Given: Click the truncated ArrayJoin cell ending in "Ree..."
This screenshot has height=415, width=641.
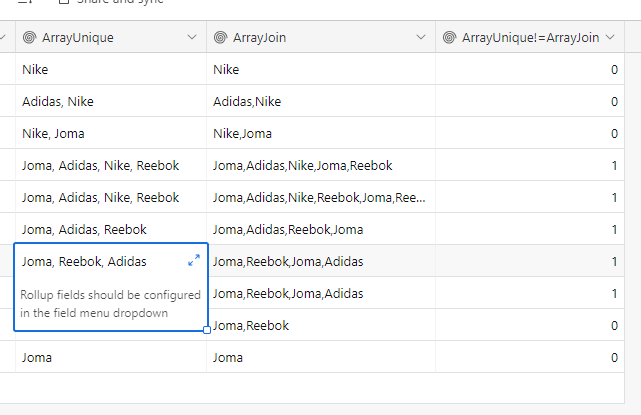Looking at the screenshot, I should (321, 197).
